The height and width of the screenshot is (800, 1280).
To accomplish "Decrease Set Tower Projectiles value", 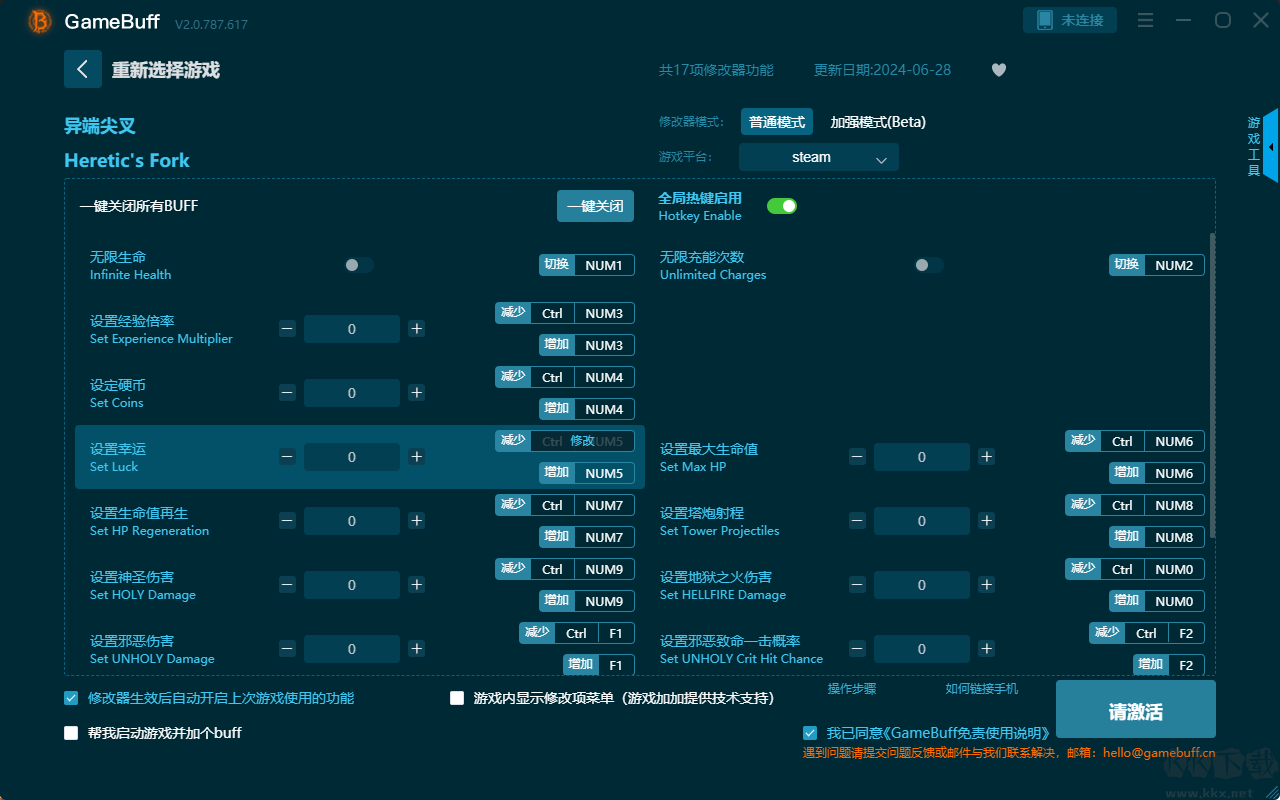I will (857, 521).
